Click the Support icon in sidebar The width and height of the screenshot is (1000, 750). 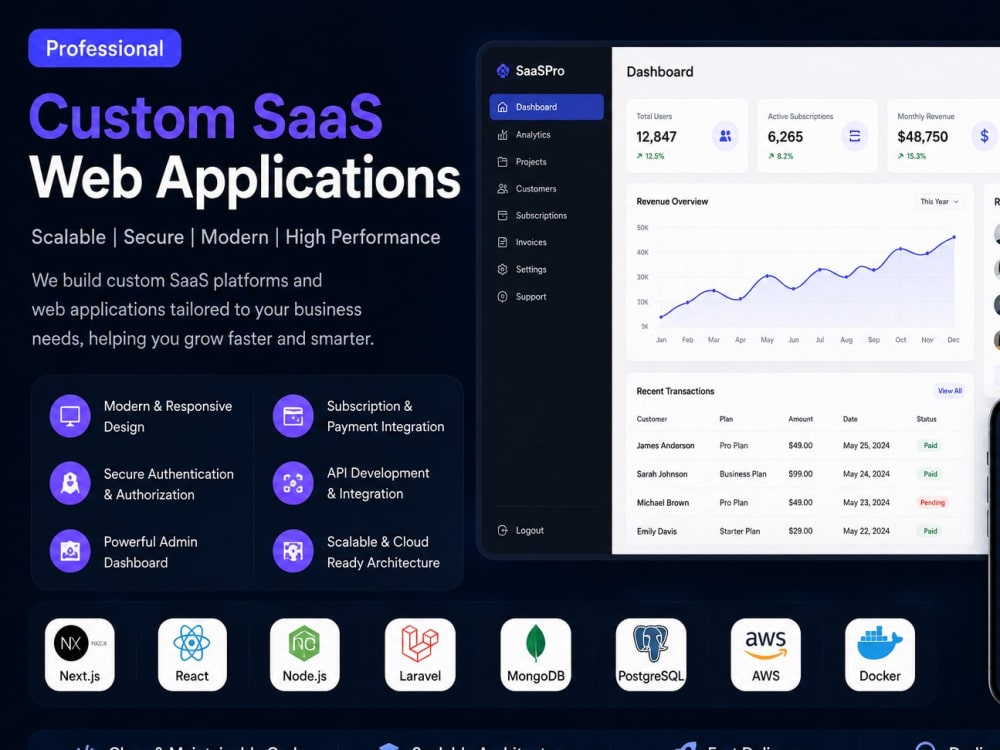click(503, 297)
